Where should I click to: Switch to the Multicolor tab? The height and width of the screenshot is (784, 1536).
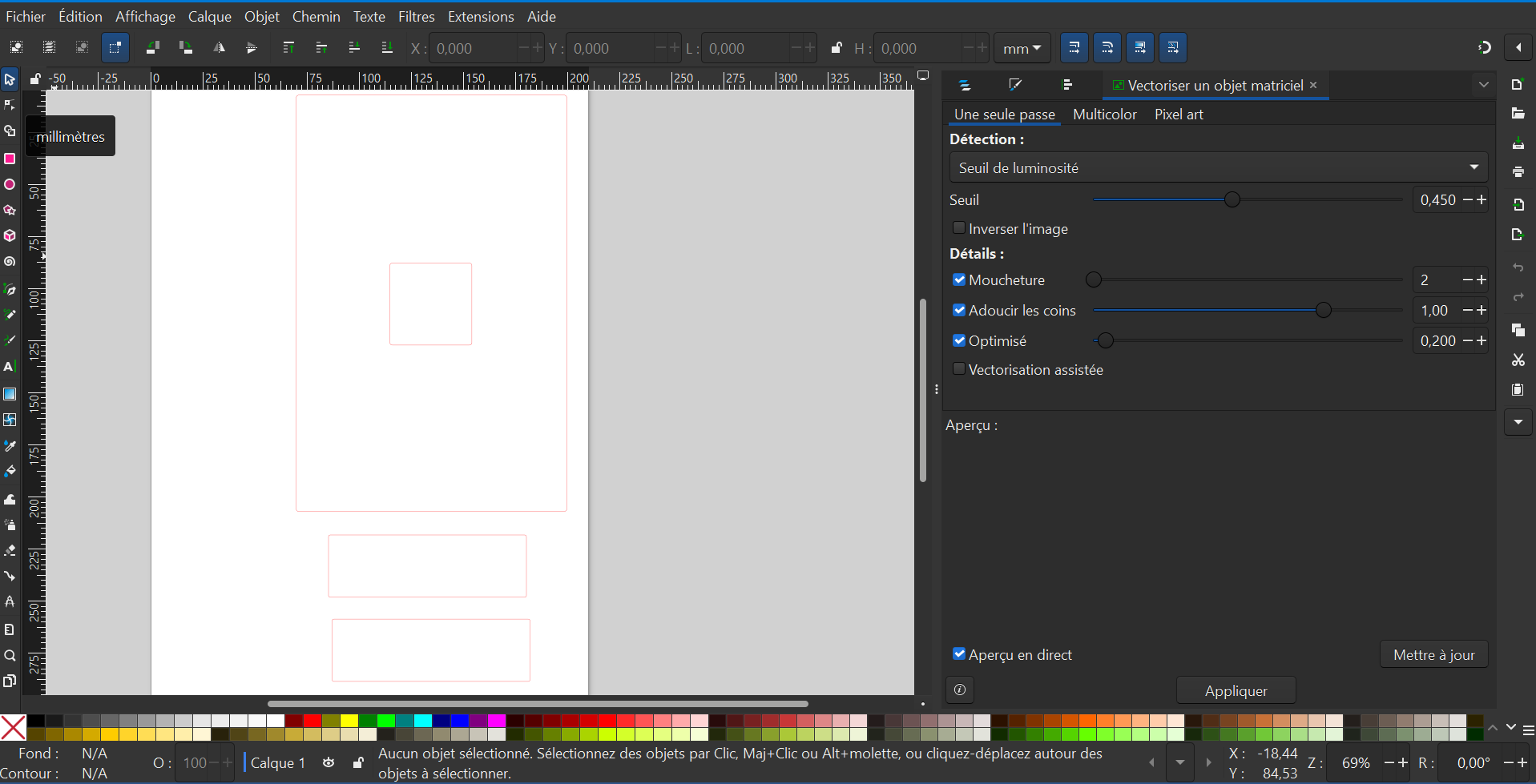click(x=1104, y=115)
